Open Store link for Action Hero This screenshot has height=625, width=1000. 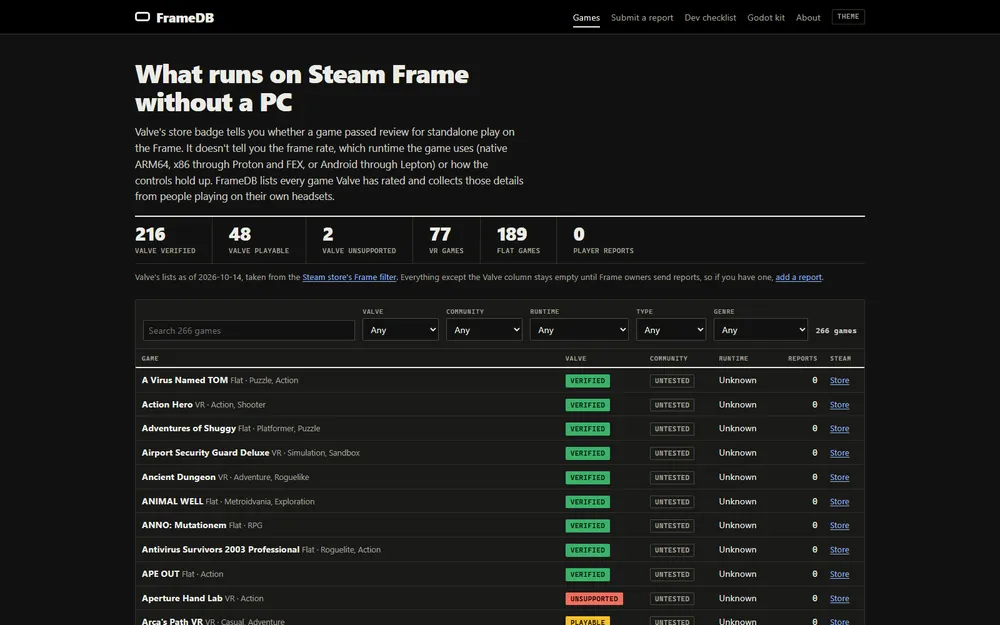click(839, 404)
